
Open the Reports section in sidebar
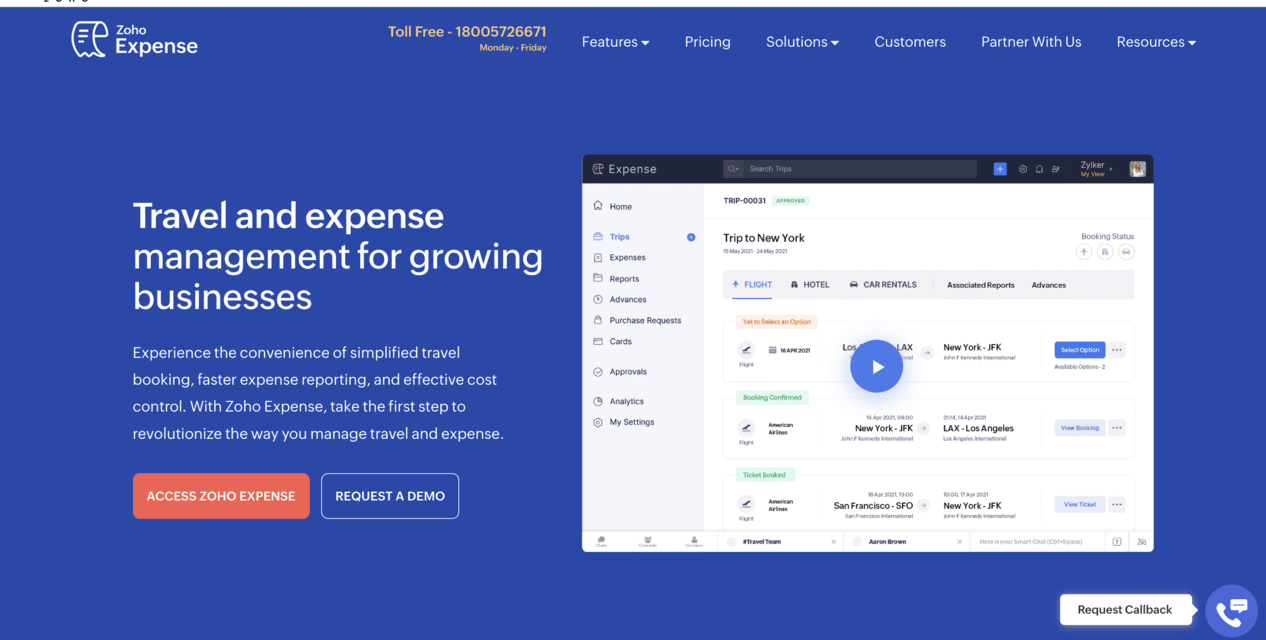[622, 278]
